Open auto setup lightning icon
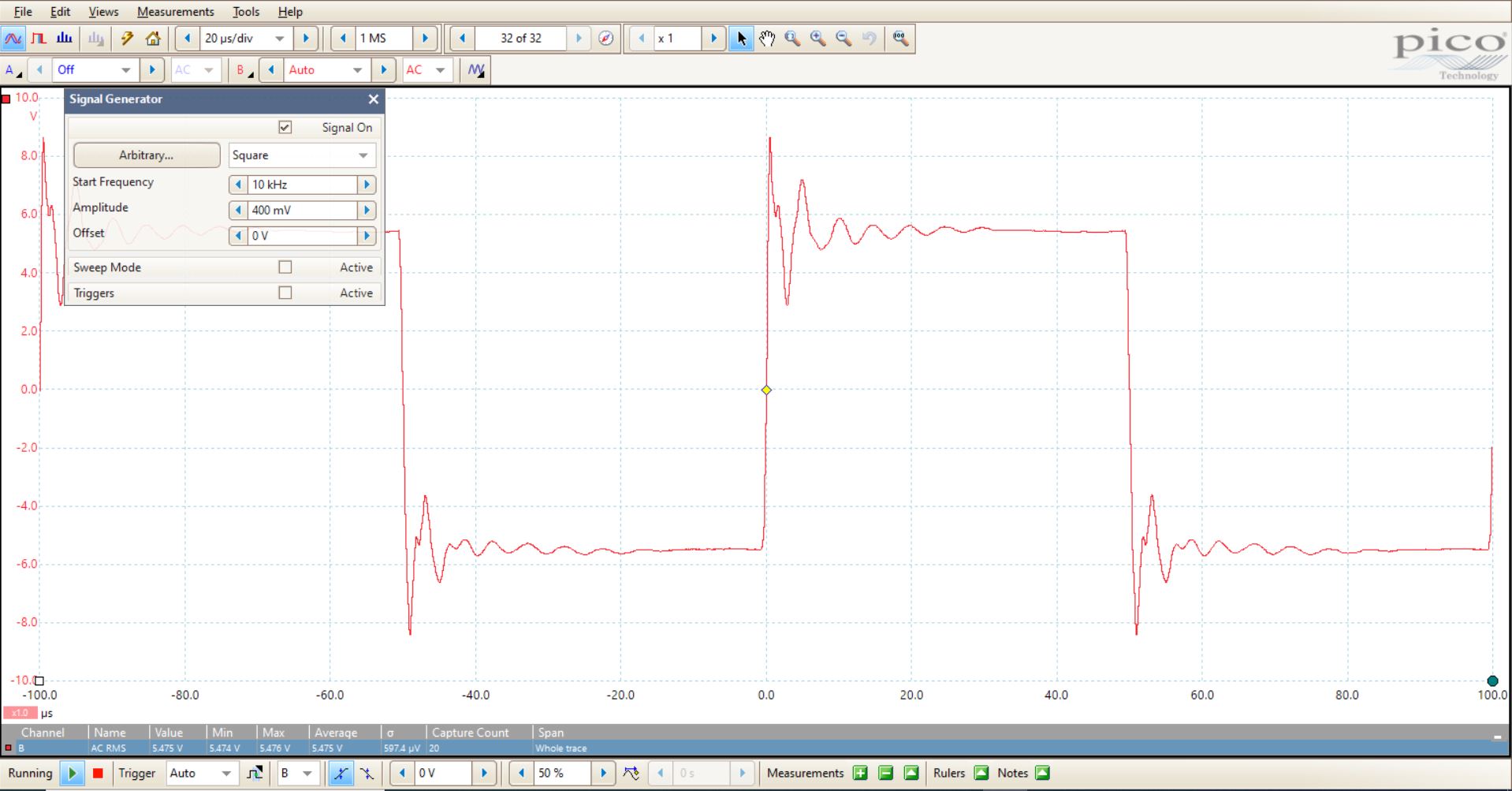 [127, 39]
